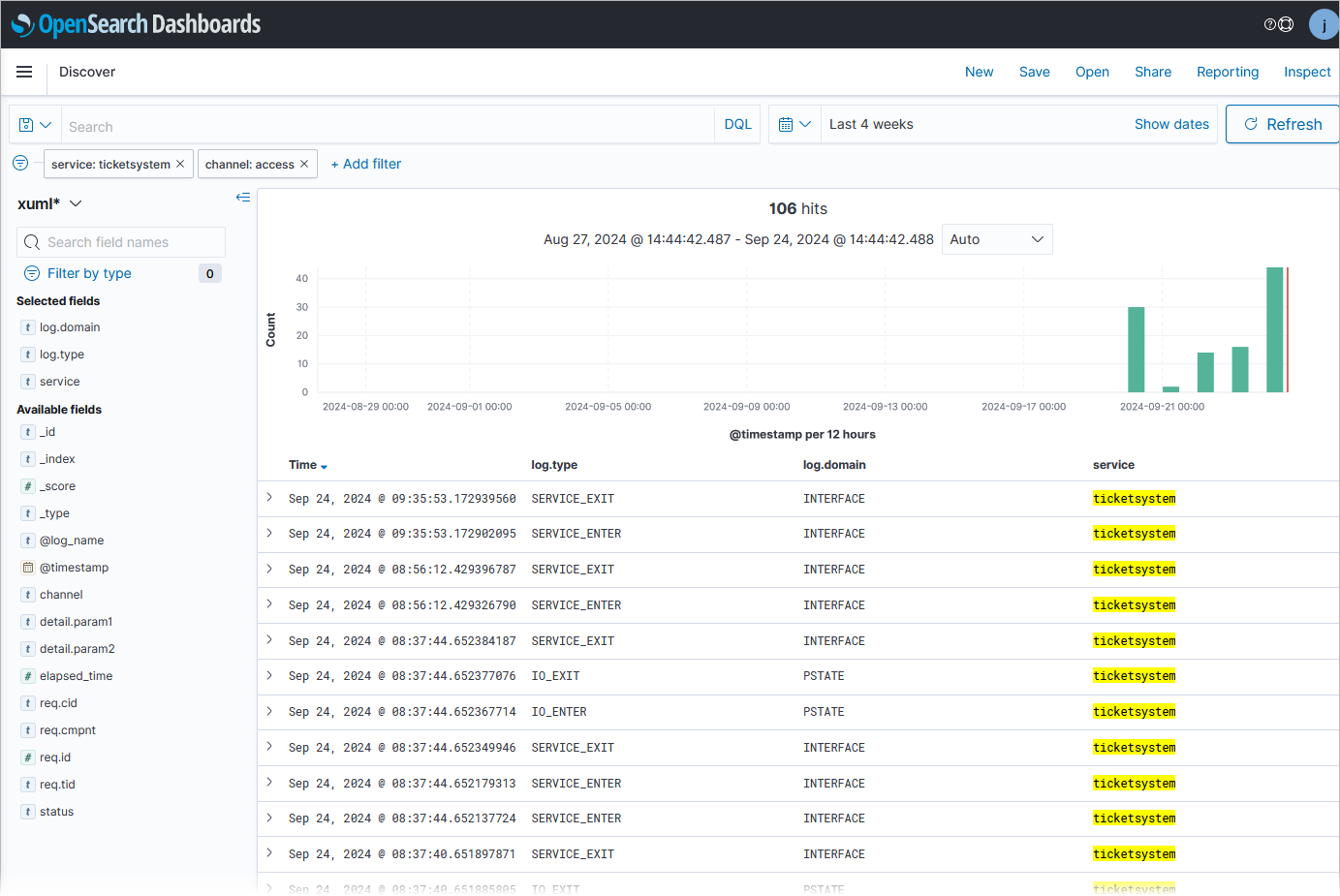Click the tallest green histogram bar
This screenshot has height=896, width=1340.
[x=1274, y=329]
